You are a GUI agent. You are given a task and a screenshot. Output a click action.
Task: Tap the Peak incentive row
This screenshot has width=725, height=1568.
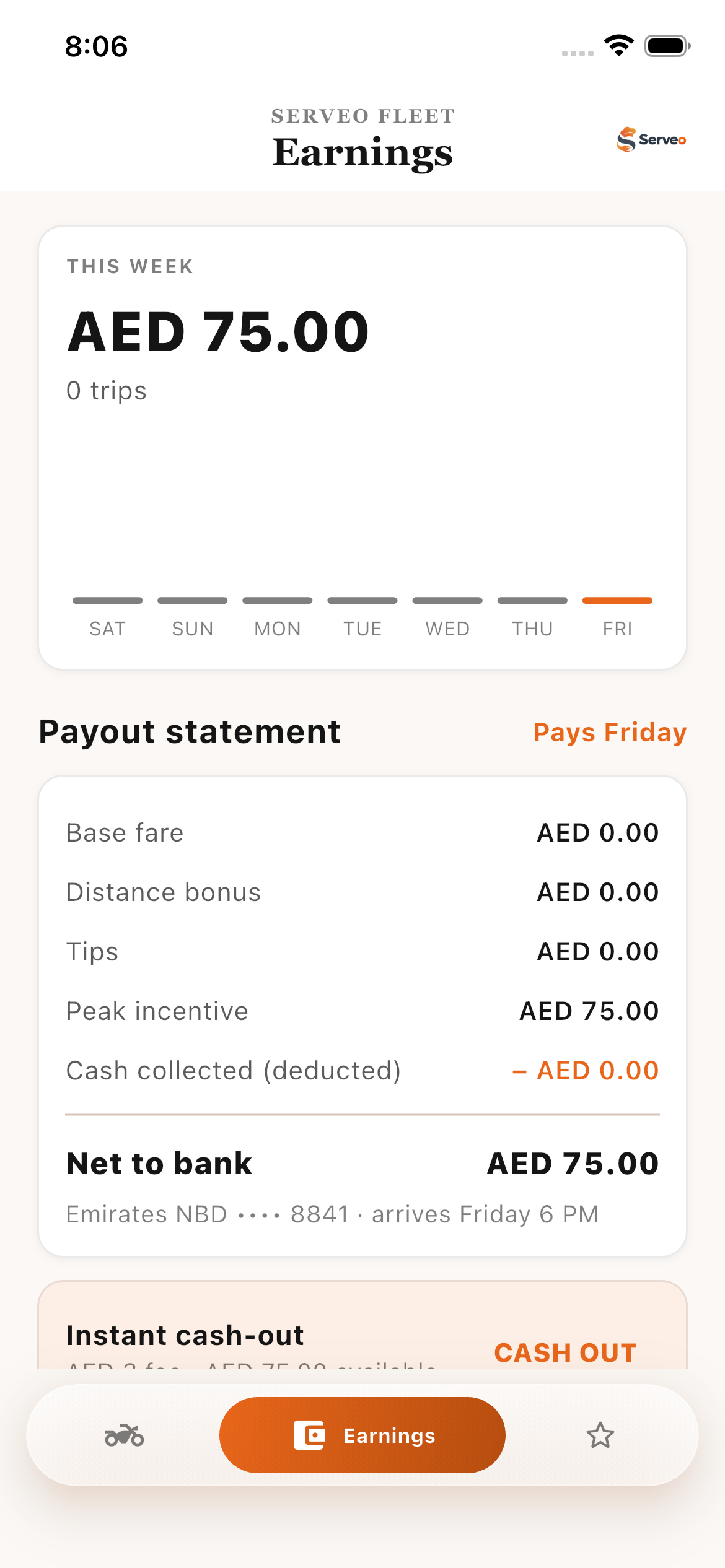pos(362,1011)
